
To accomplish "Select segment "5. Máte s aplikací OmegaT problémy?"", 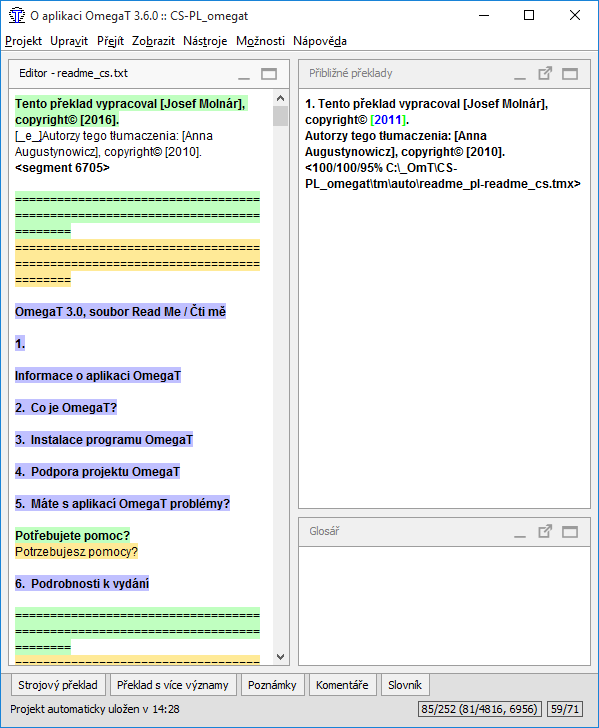I will (122, 504).
